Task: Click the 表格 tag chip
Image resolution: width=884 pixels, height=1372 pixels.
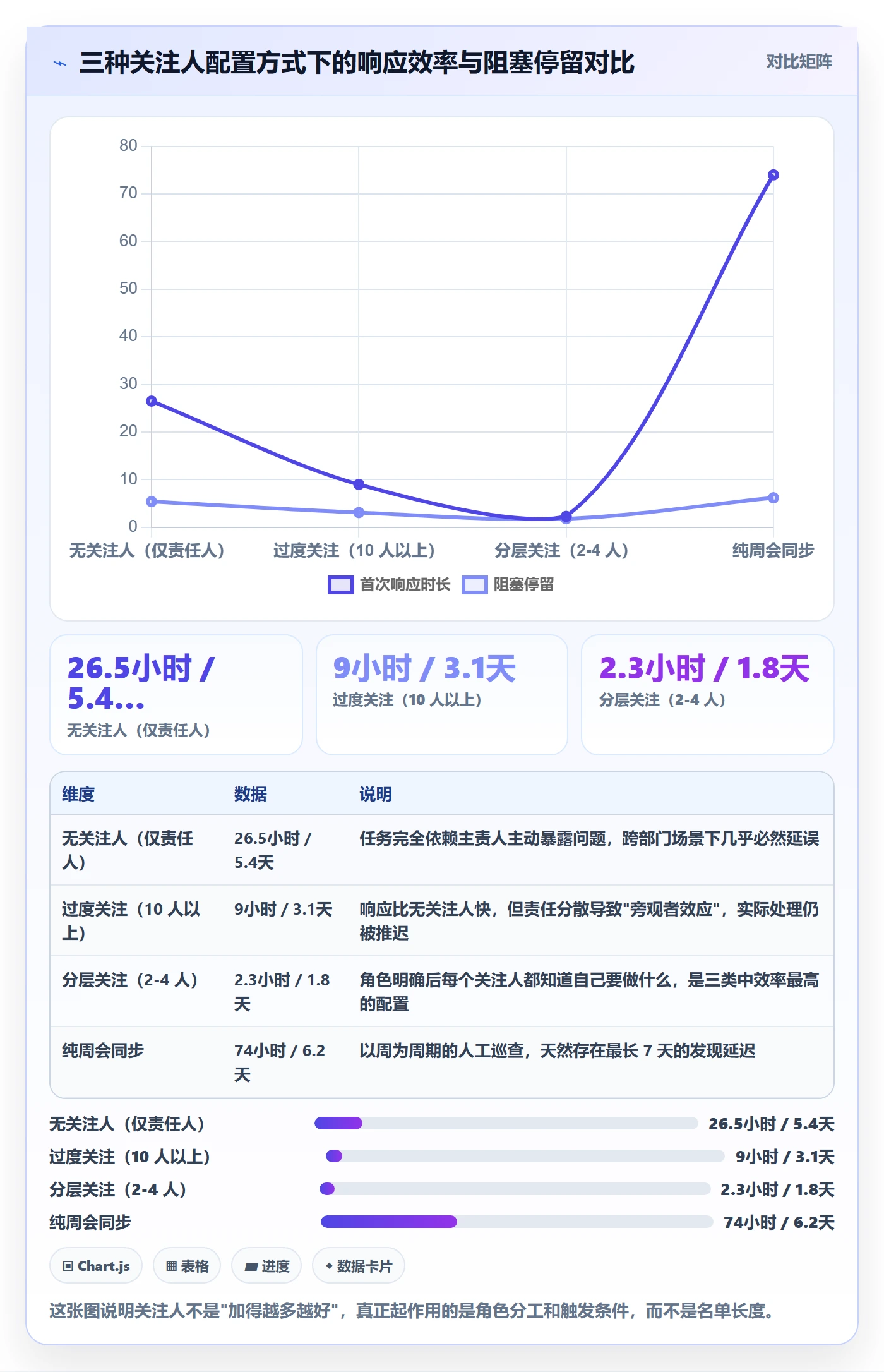Action: 187,1266
